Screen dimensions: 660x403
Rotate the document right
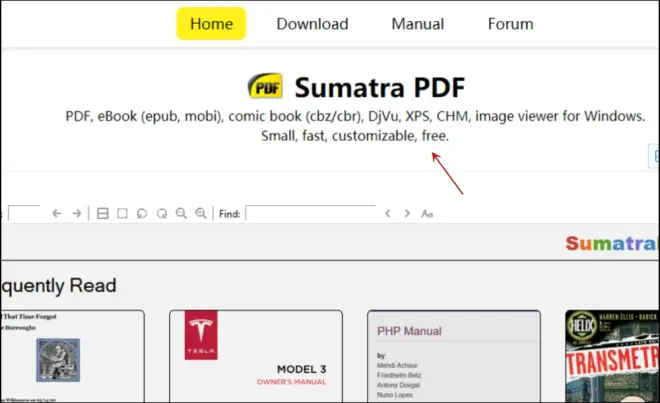[162, 213]
